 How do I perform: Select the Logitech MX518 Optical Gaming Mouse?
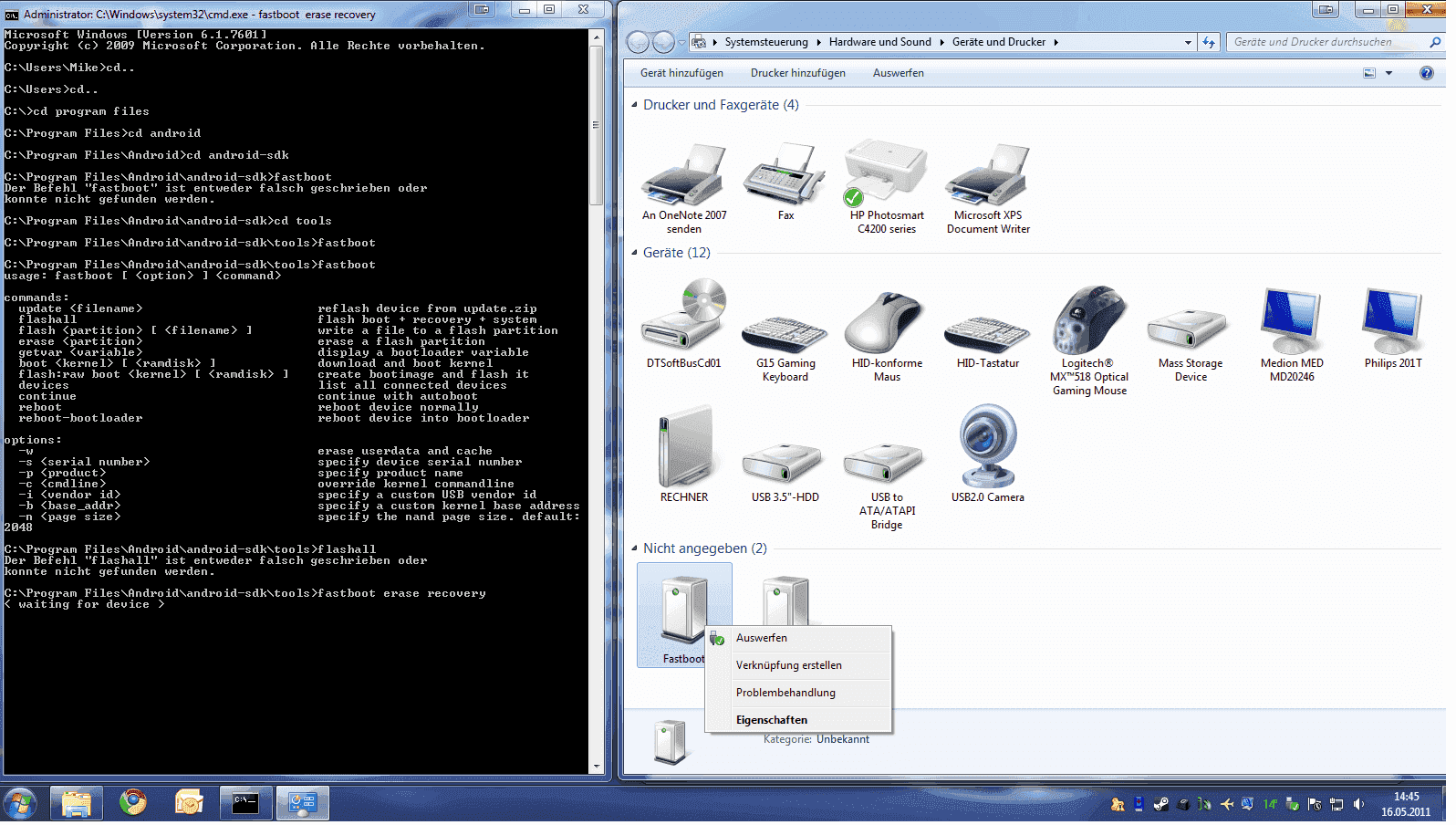pos(1089,340)
